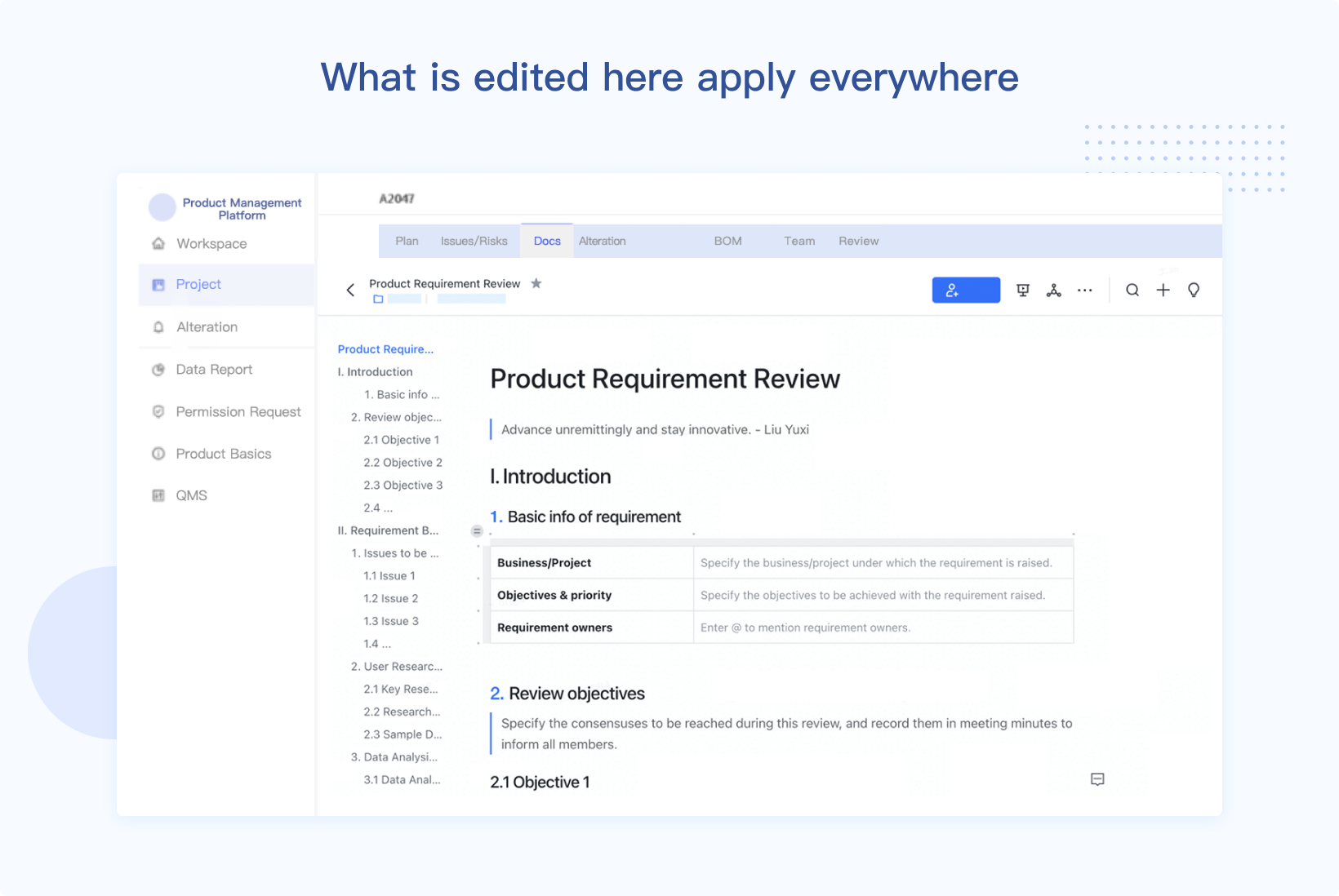Open the comments icon at bottom right

pyautogui.click(x=1097, y=779)
